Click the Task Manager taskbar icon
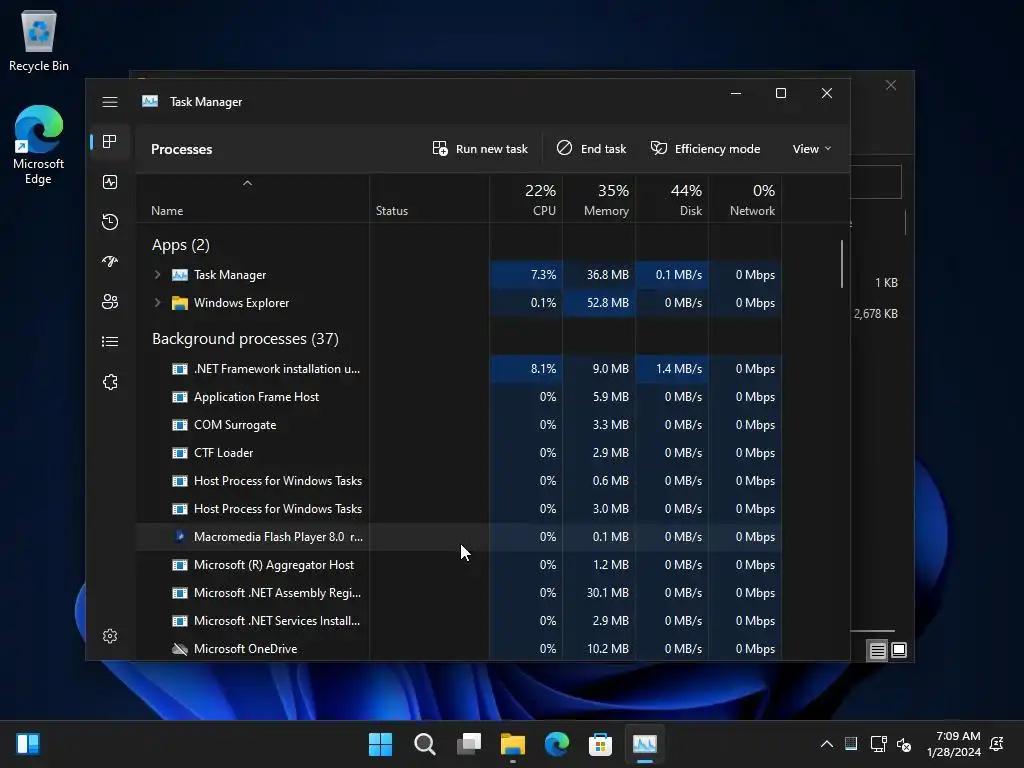The height and width of the screenshot is (768, 1024). tap(645, 744)
